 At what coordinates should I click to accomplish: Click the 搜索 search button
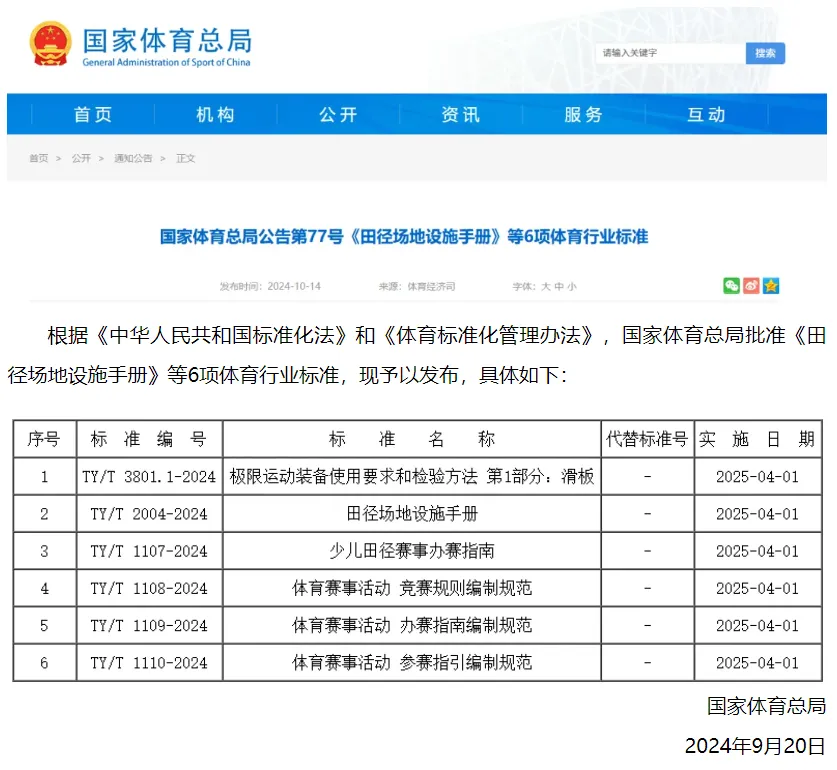[x=765, y=53]
